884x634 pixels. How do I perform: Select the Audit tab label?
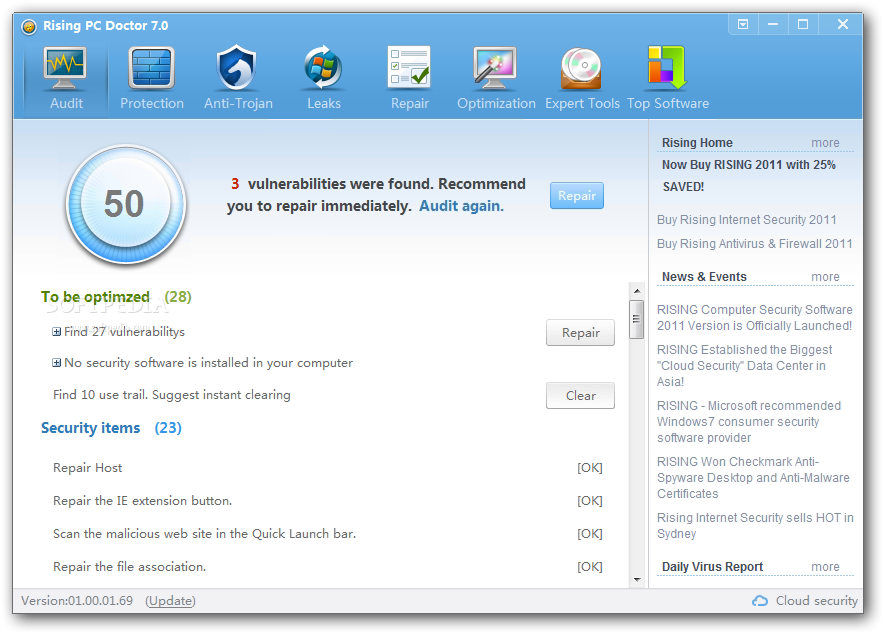click(66, 104)
